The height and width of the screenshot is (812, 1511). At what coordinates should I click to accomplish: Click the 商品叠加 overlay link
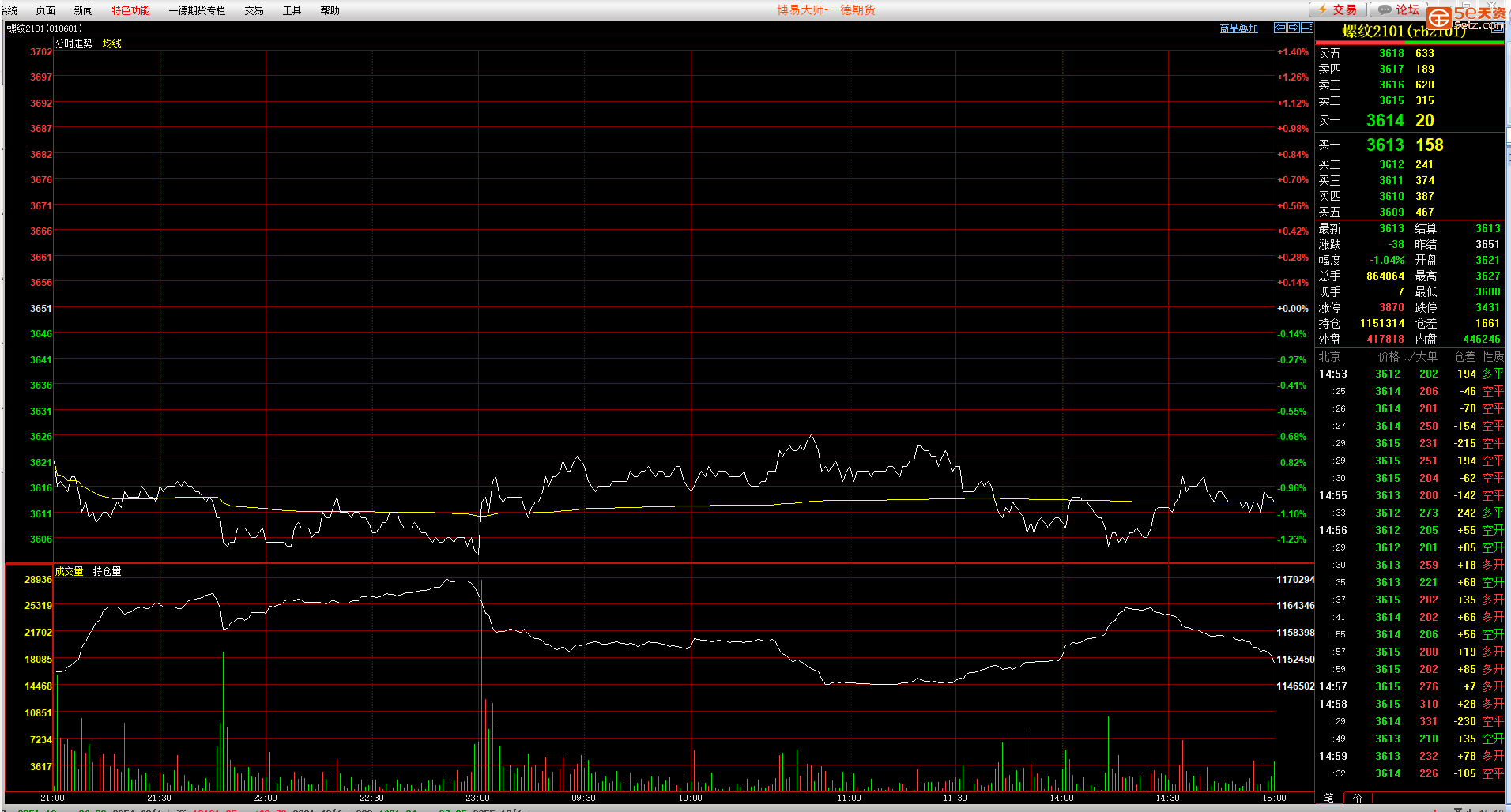pos(1238,28)
